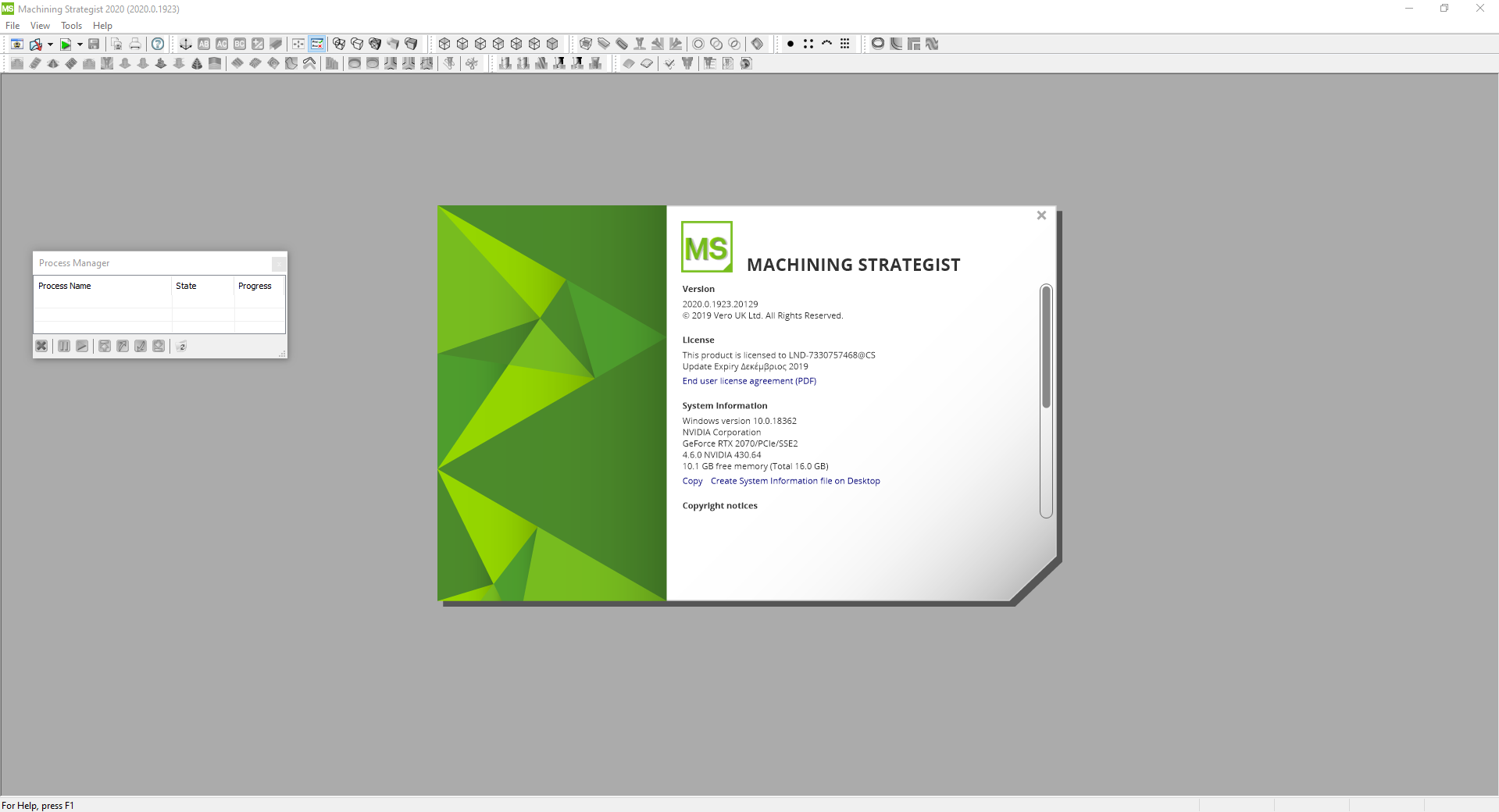Viewport: 1499px width, 812px height.
Task: Click Process Manager play resume icon
Action: [x=82, y=346]
